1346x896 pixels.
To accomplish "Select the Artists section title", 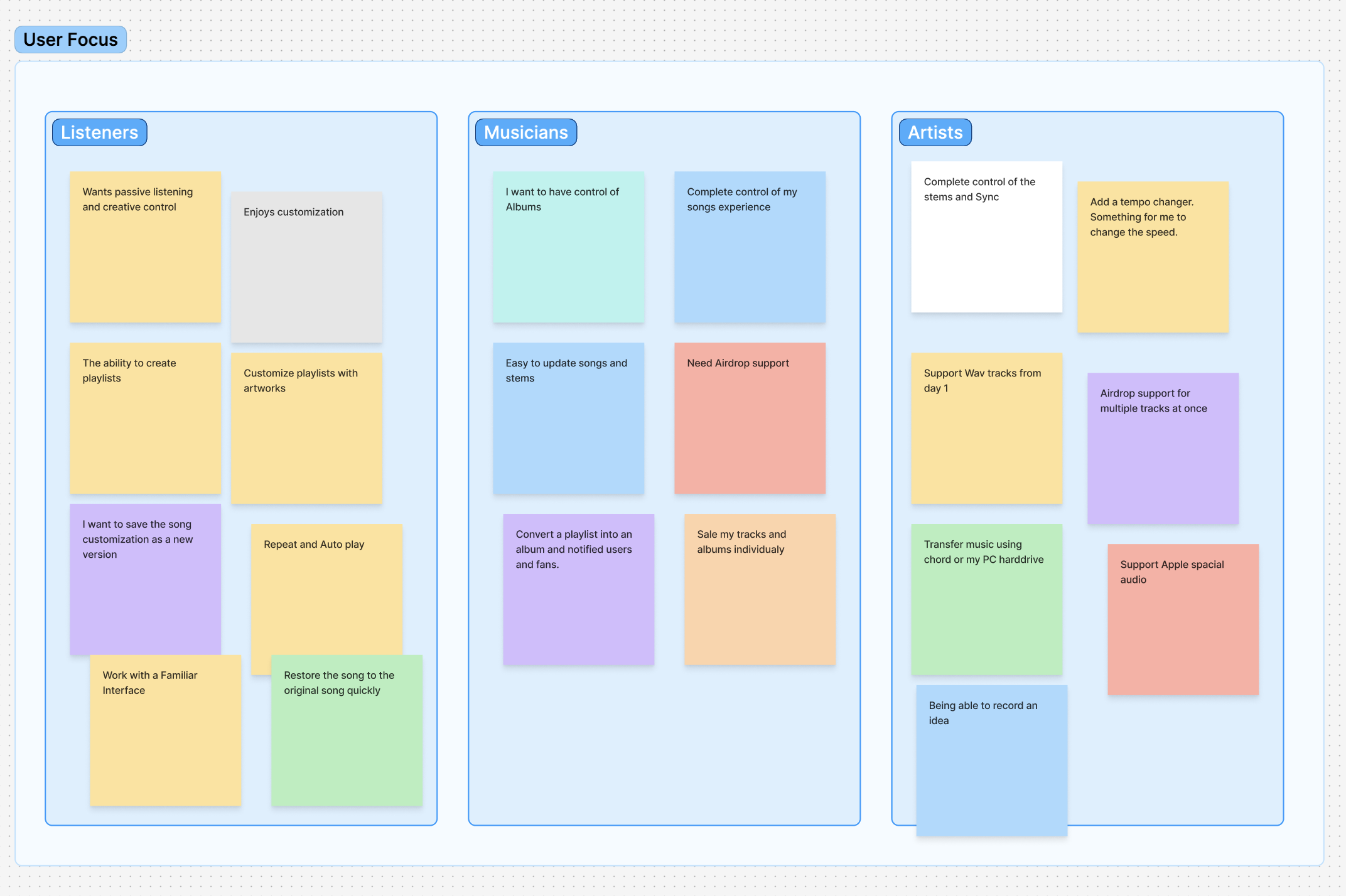I will [x=935, y=132].
